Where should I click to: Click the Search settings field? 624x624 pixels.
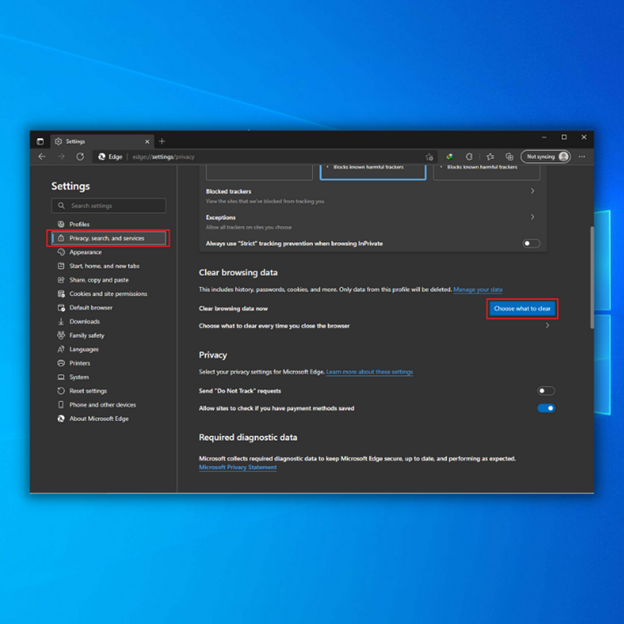coord(109,206)
